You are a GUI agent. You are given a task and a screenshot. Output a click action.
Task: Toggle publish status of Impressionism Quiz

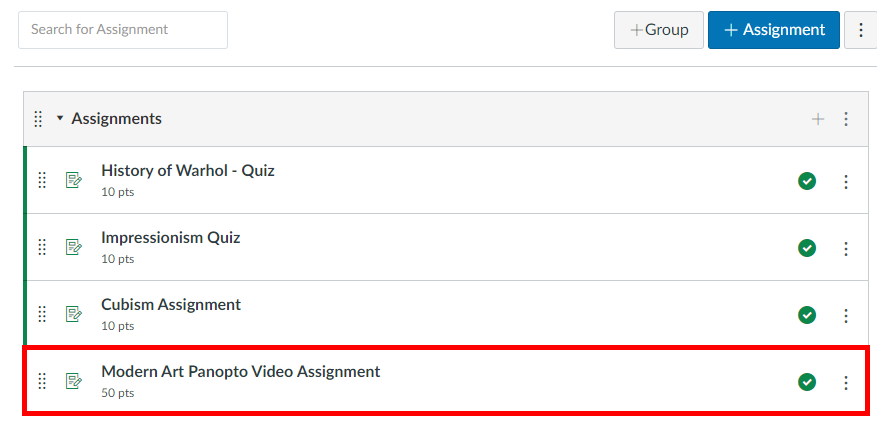click(x=807, y=248)
